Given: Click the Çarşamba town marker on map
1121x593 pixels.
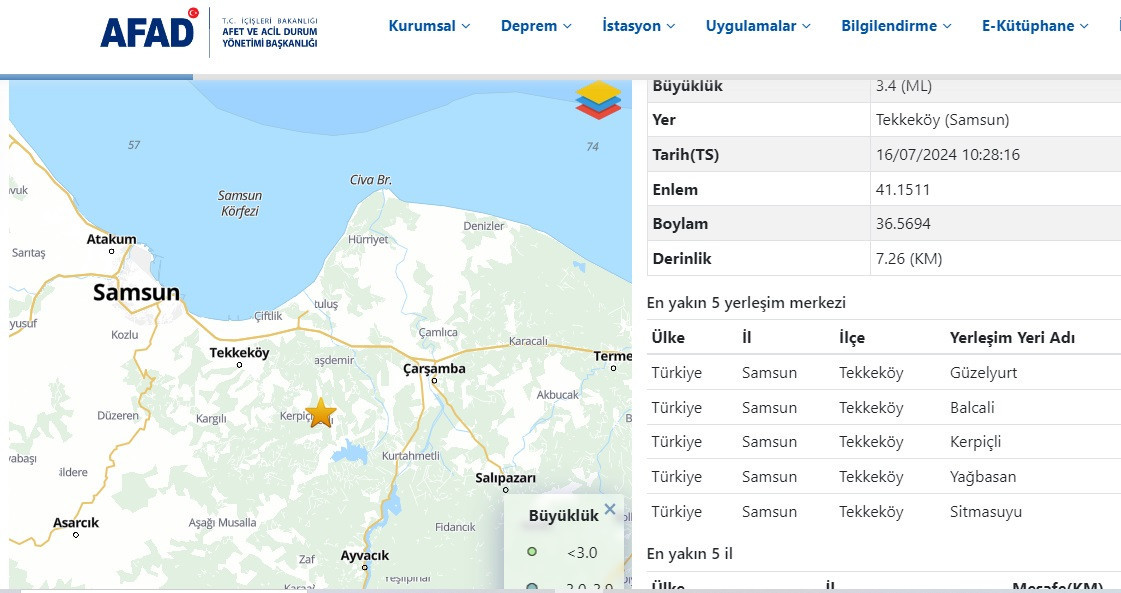Looking at the screenshot, I should (434, 381).
